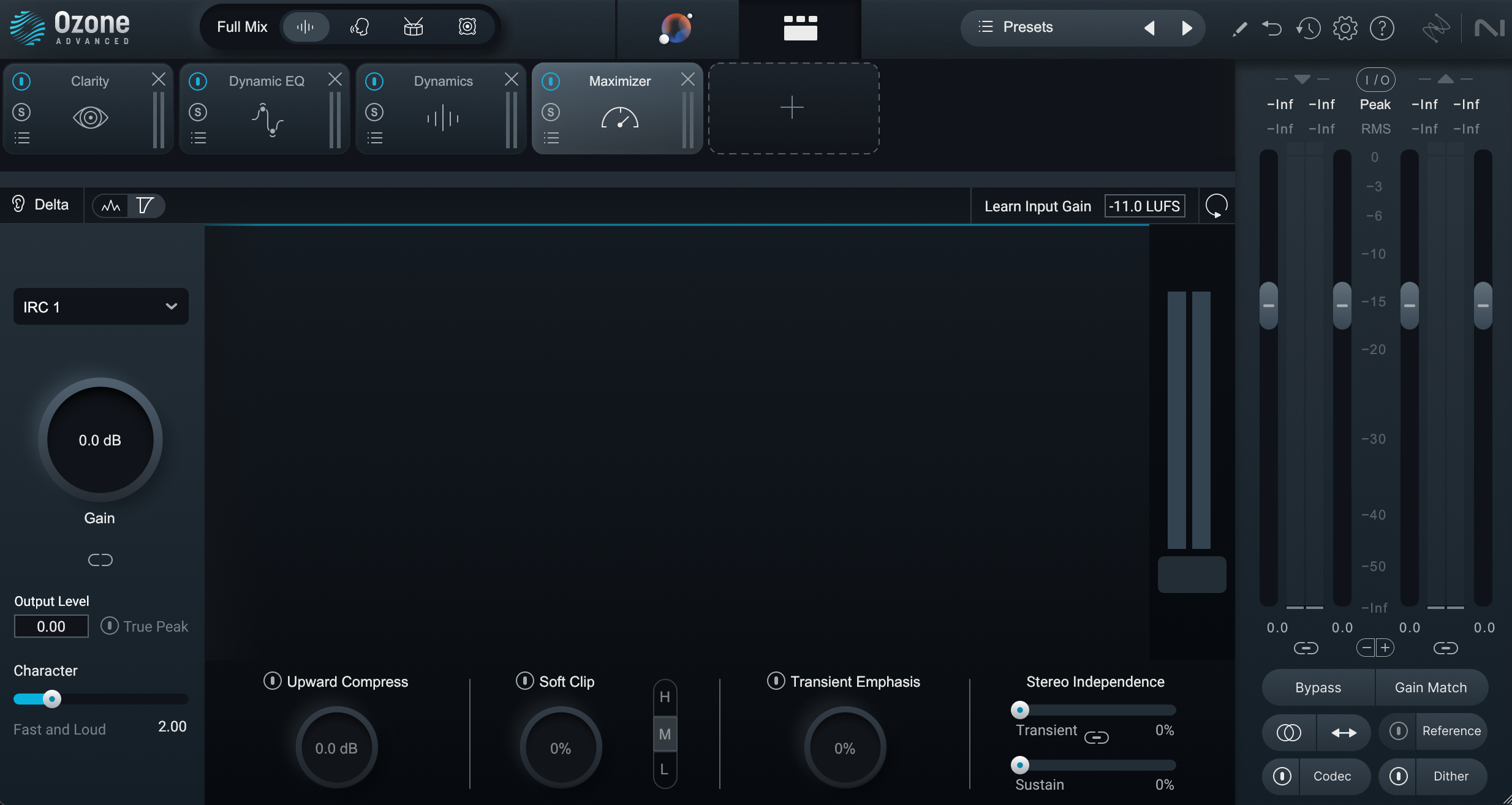Select the vocal focus head icon
The image size is (1512, 805).
pyautogui.click(x=360, y=27)
